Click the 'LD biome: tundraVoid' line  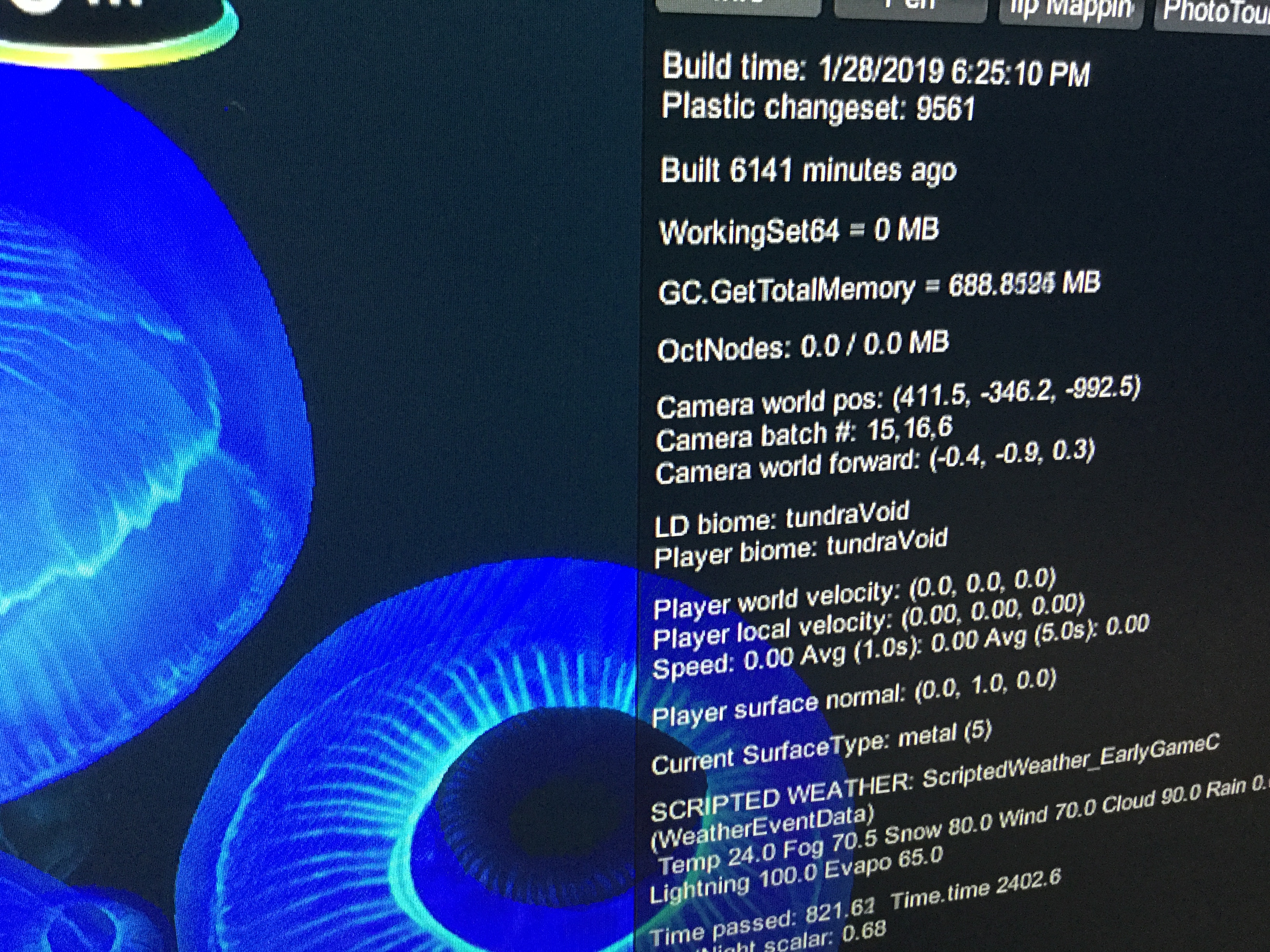coord(782,519)
